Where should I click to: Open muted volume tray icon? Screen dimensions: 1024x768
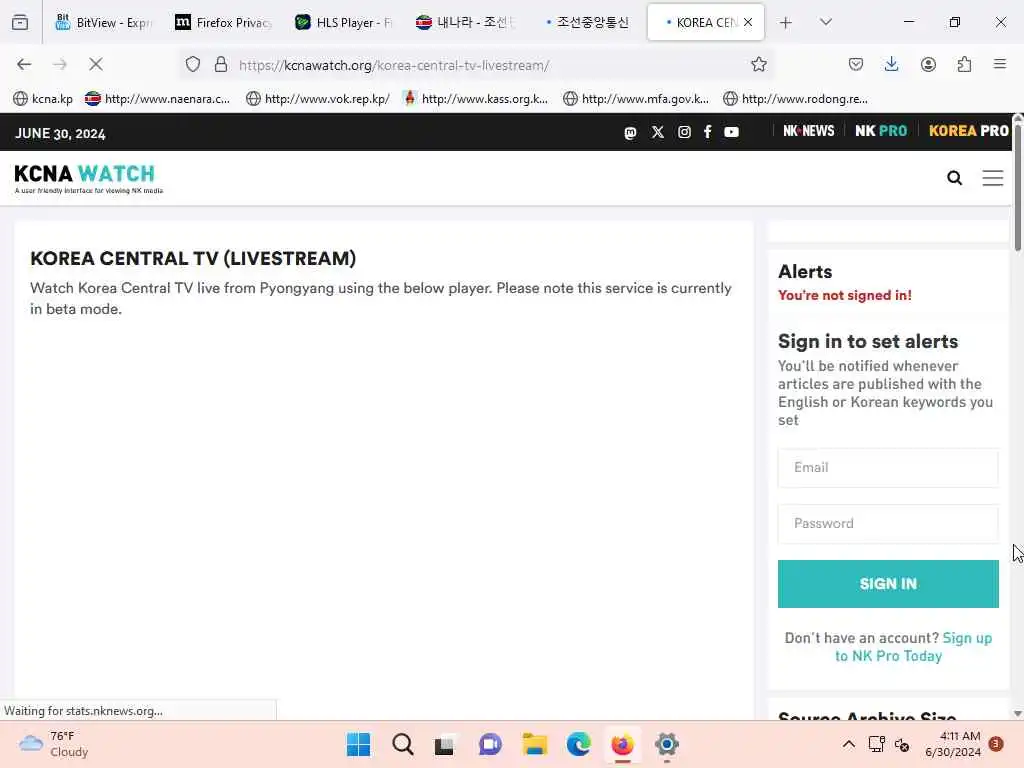(x=902, y=744)
